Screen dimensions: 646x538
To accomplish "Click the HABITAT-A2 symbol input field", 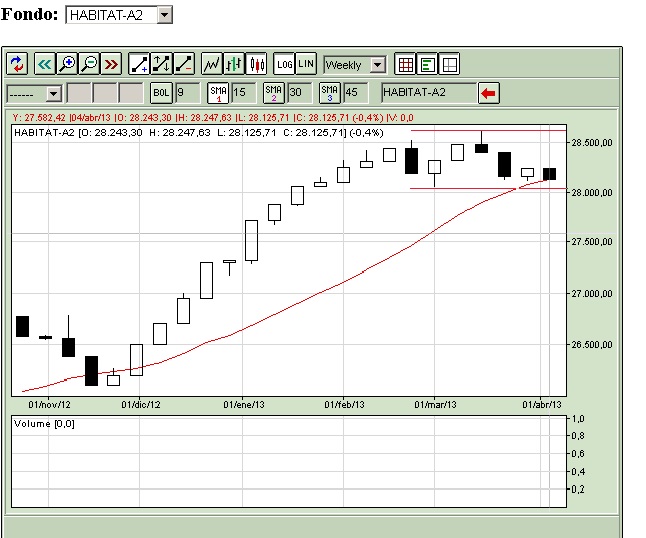I will (429, 93).
